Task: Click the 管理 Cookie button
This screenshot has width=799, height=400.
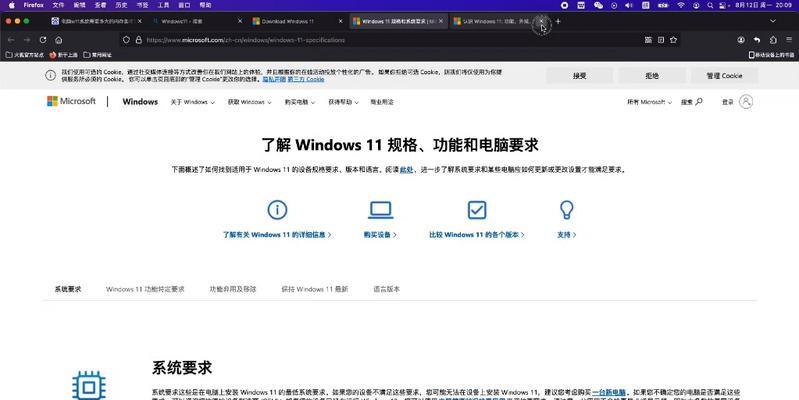Action: coord(724,75)
